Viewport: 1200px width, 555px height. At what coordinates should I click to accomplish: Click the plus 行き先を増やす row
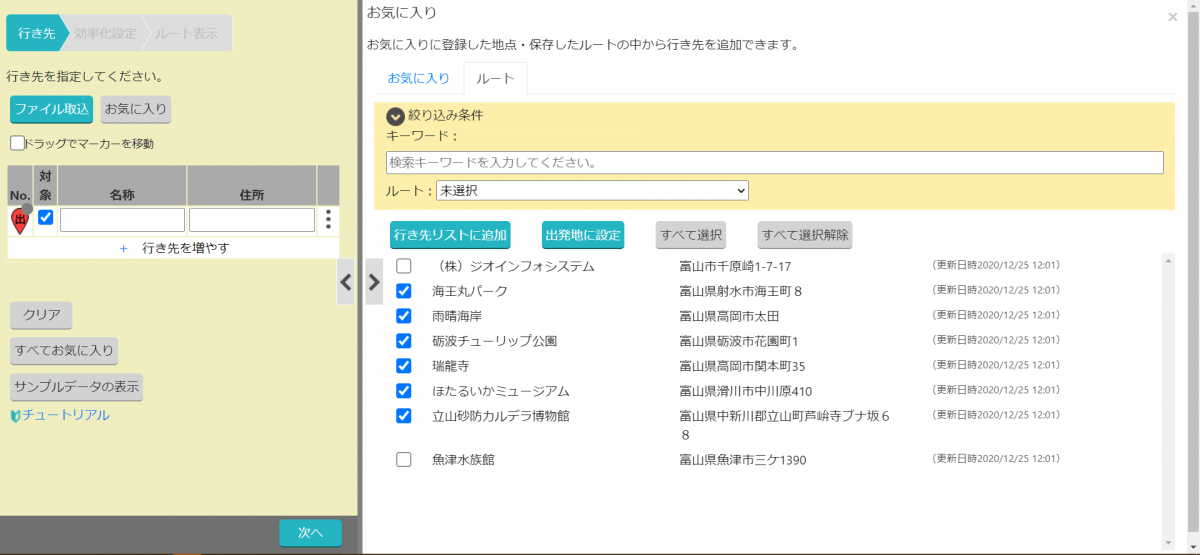pyautogui.click(x=174, y=248)
